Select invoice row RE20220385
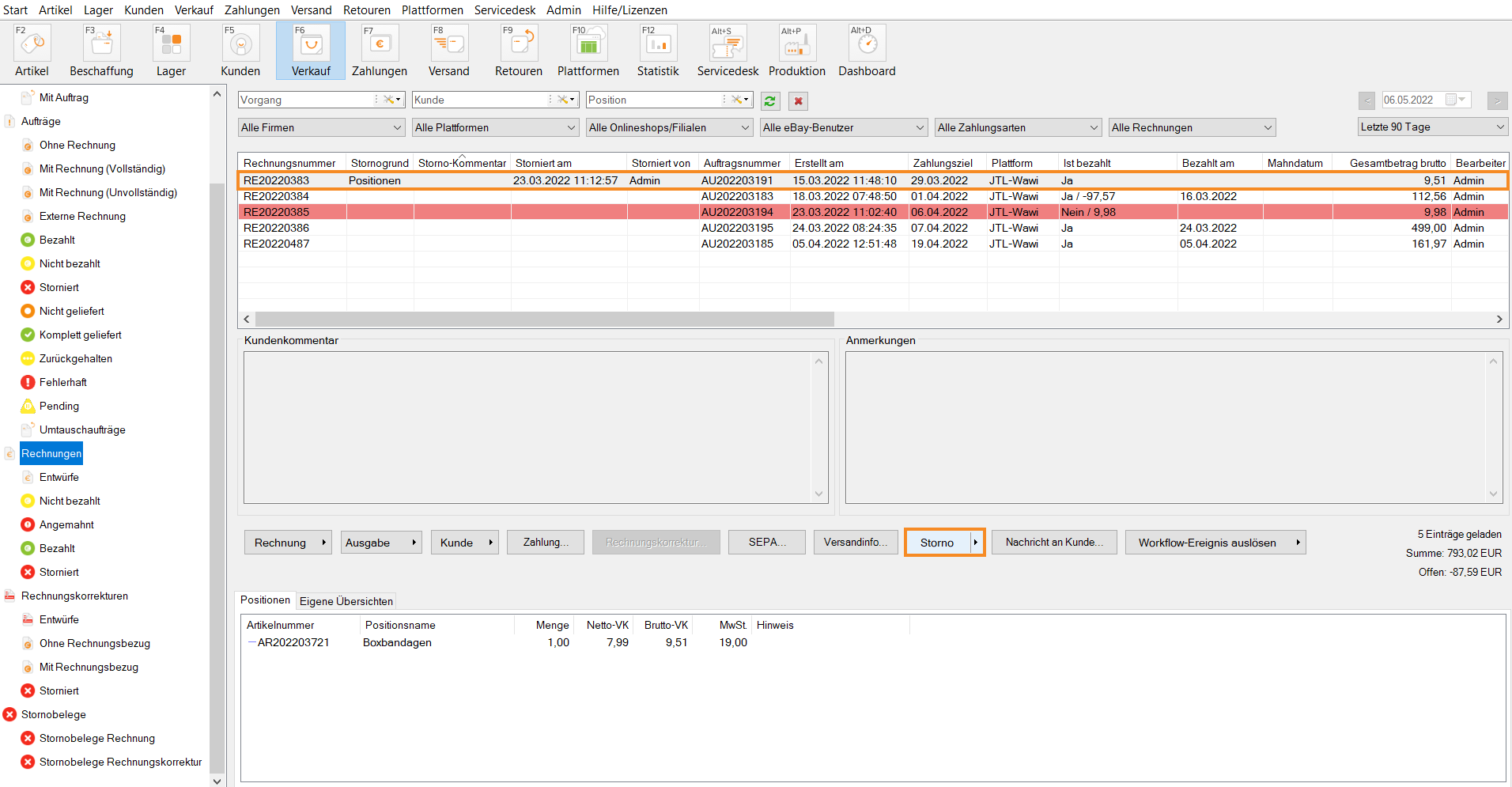Viewport: 1512px width, 787px height. click(276, 212)
